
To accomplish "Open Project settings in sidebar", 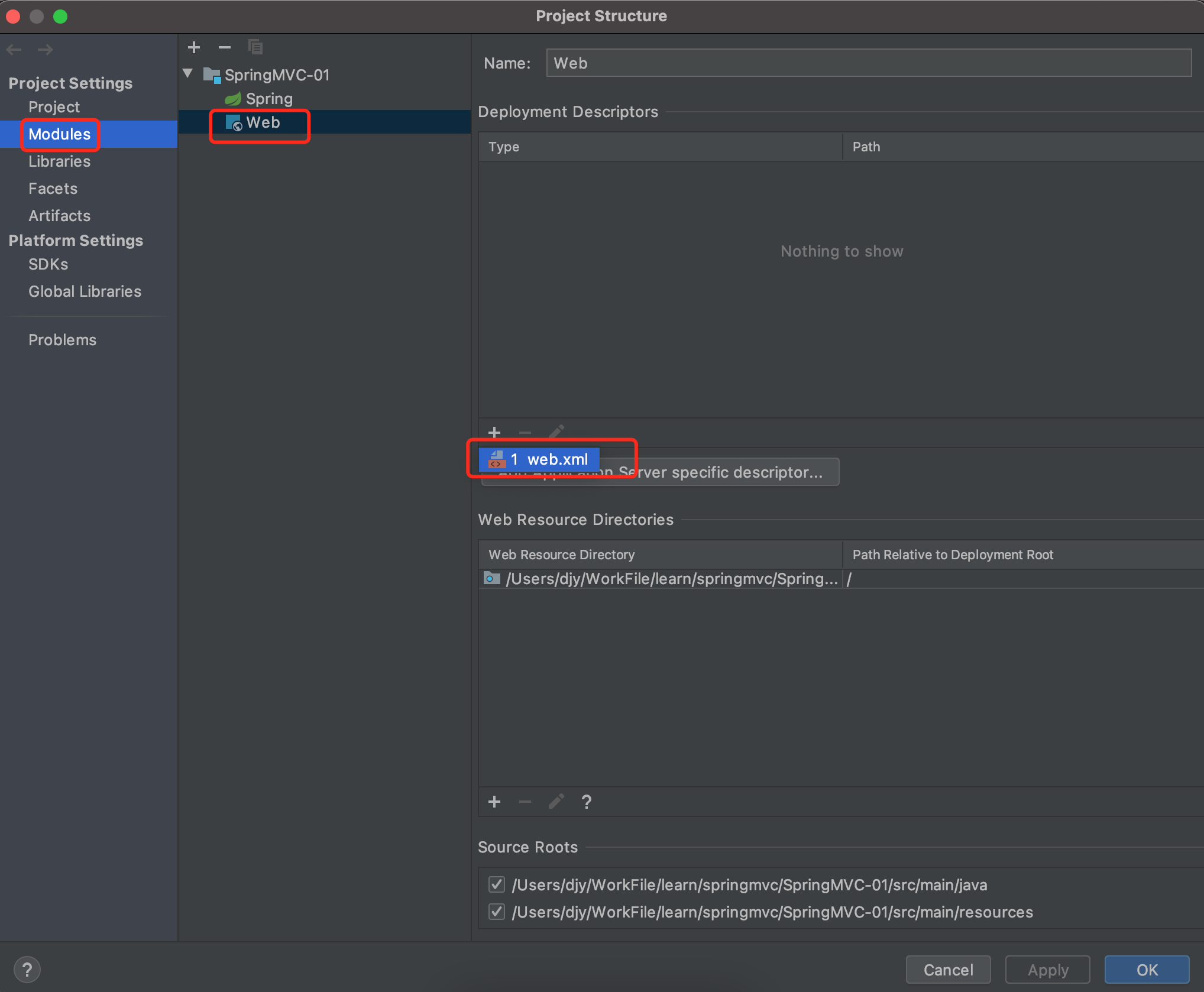I will 54,107.
